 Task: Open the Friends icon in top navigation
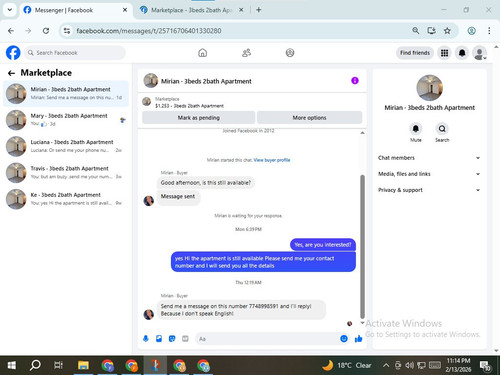click(x=246, y=53)
